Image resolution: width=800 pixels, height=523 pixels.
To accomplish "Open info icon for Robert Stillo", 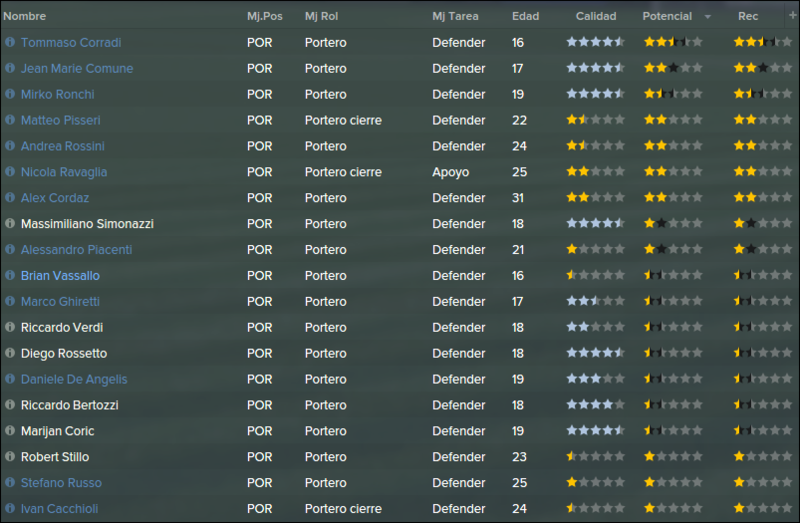I will pyautogui.click(x=10, y=456).
